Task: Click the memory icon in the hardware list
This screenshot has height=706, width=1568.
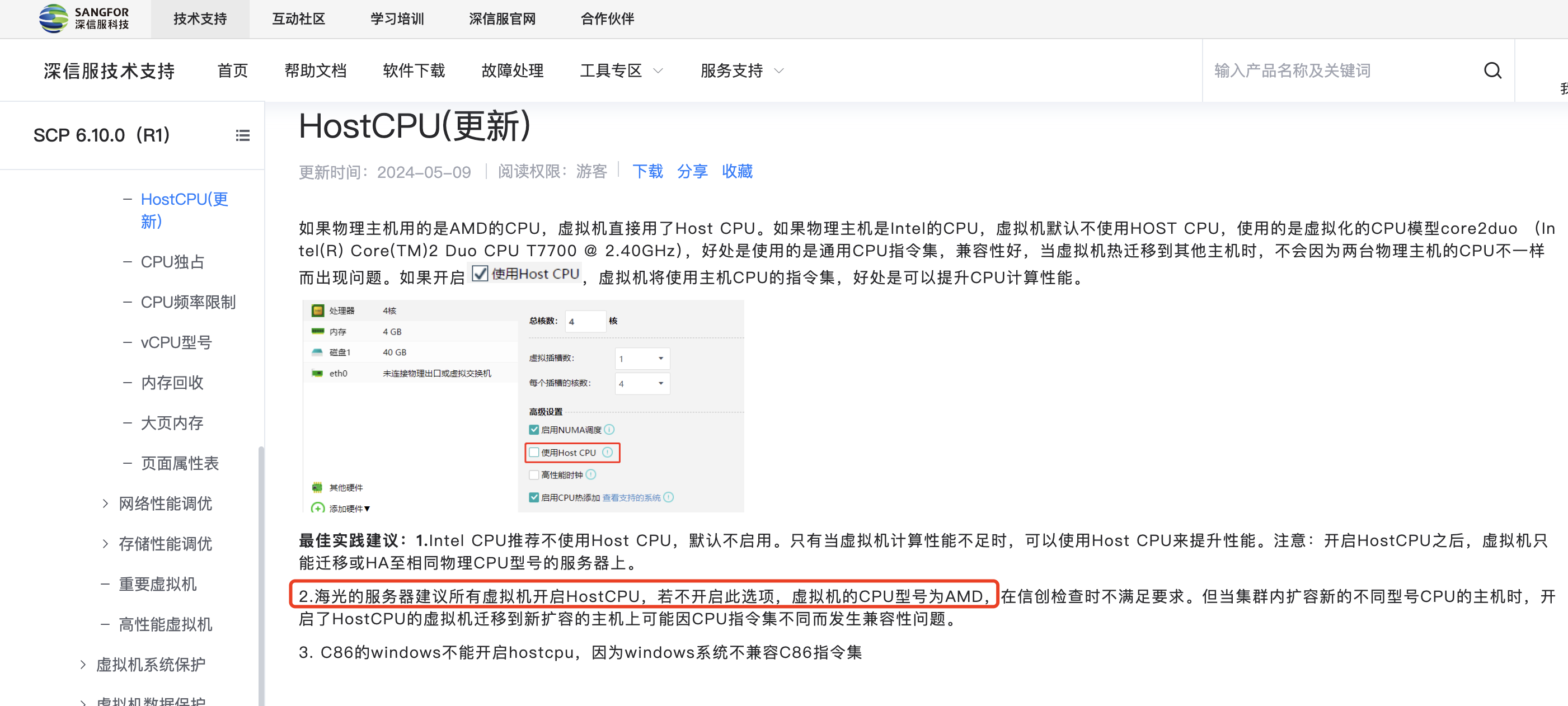Action: [318, 332]
